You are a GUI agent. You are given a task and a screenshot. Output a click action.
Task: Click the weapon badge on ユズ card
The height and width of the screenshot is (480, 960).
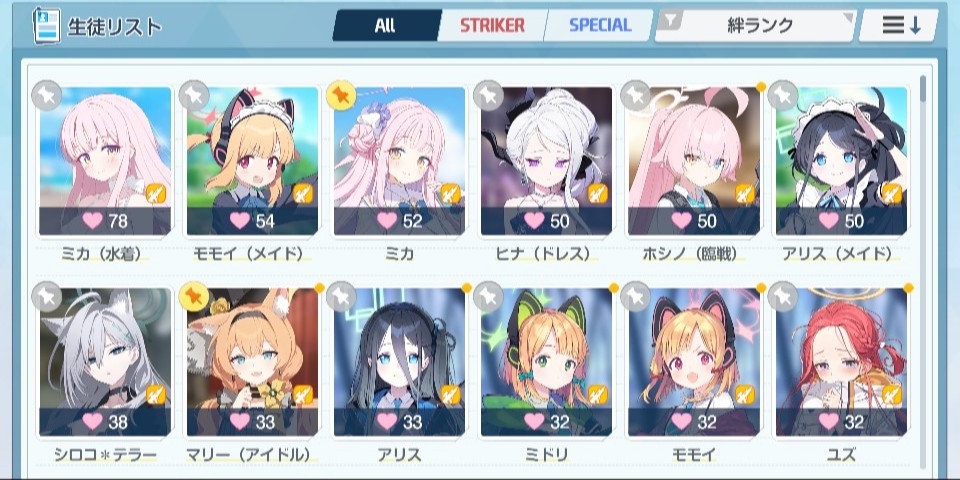(892, 395)
